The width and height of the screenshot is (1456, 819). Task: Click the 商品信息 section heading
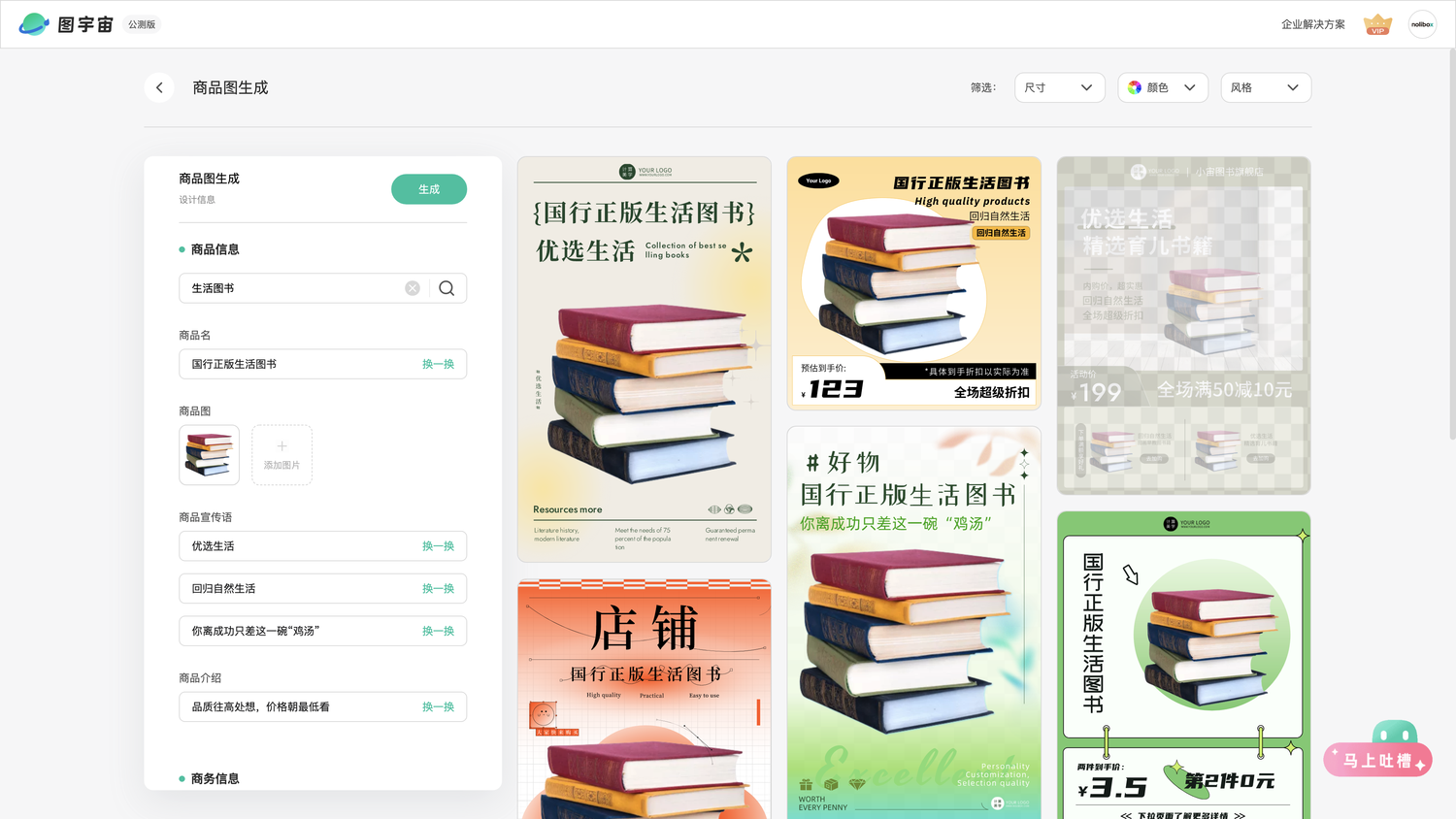215,249
